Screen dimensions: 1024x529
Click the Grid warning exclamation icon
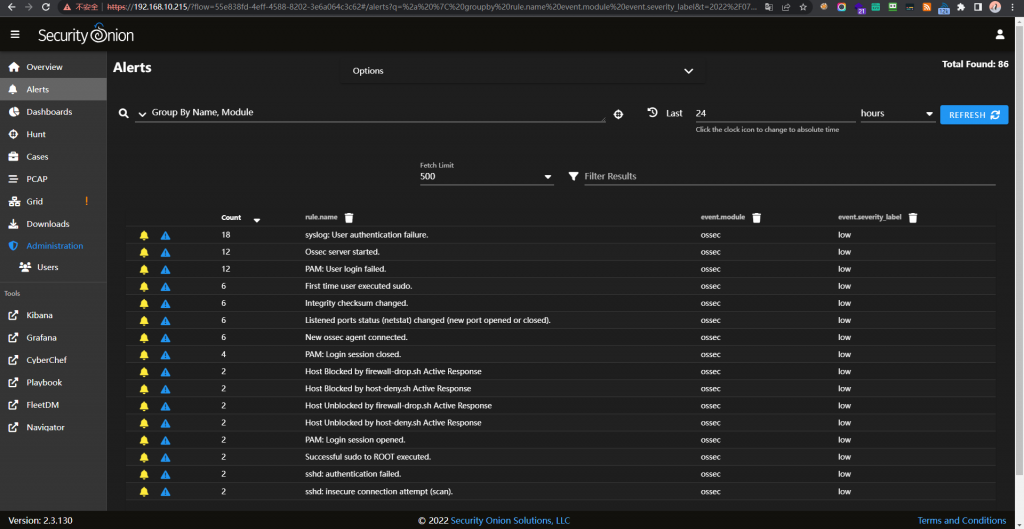[x=86, y=201]
